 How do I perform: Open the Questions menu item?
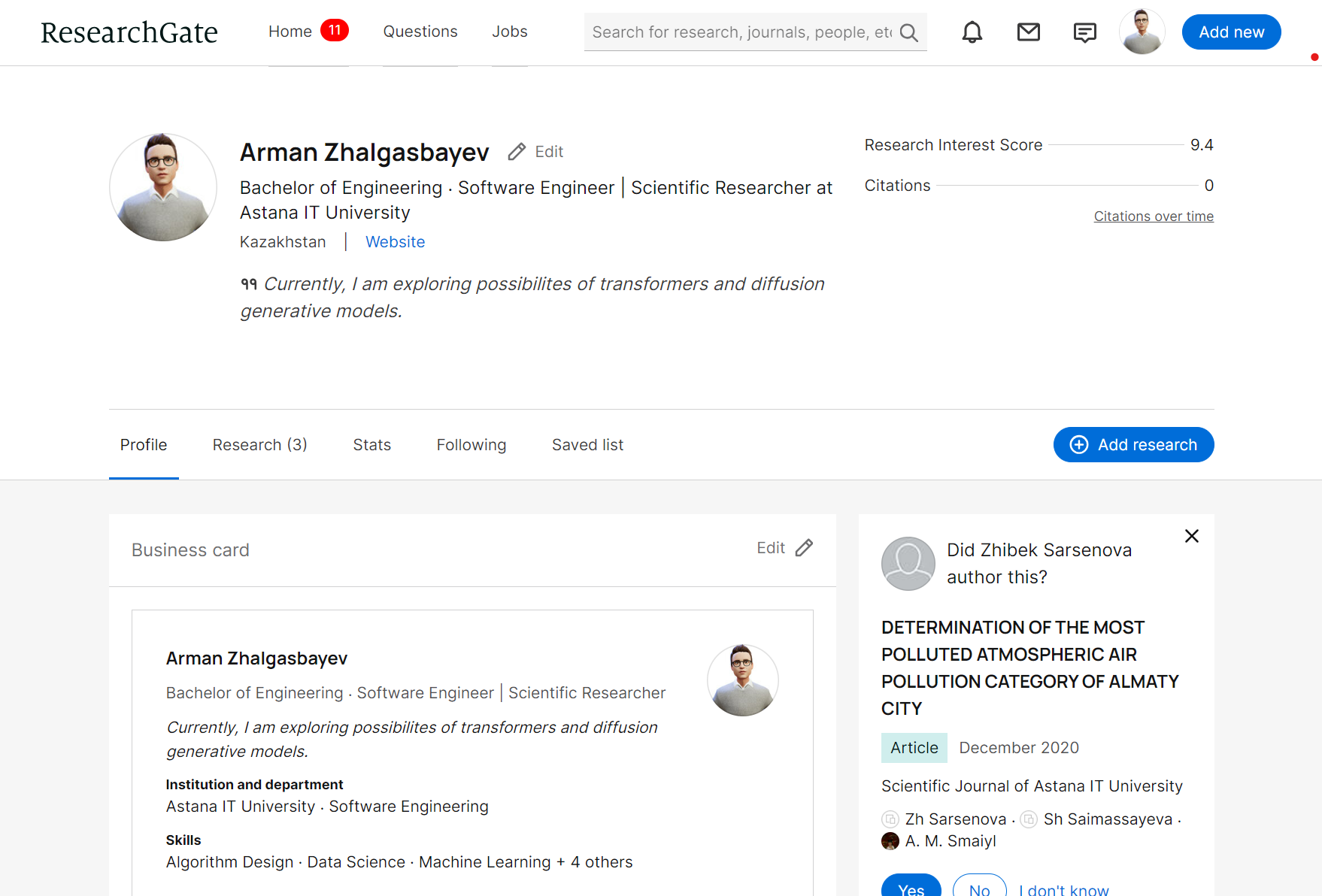[x=420, y=32]
